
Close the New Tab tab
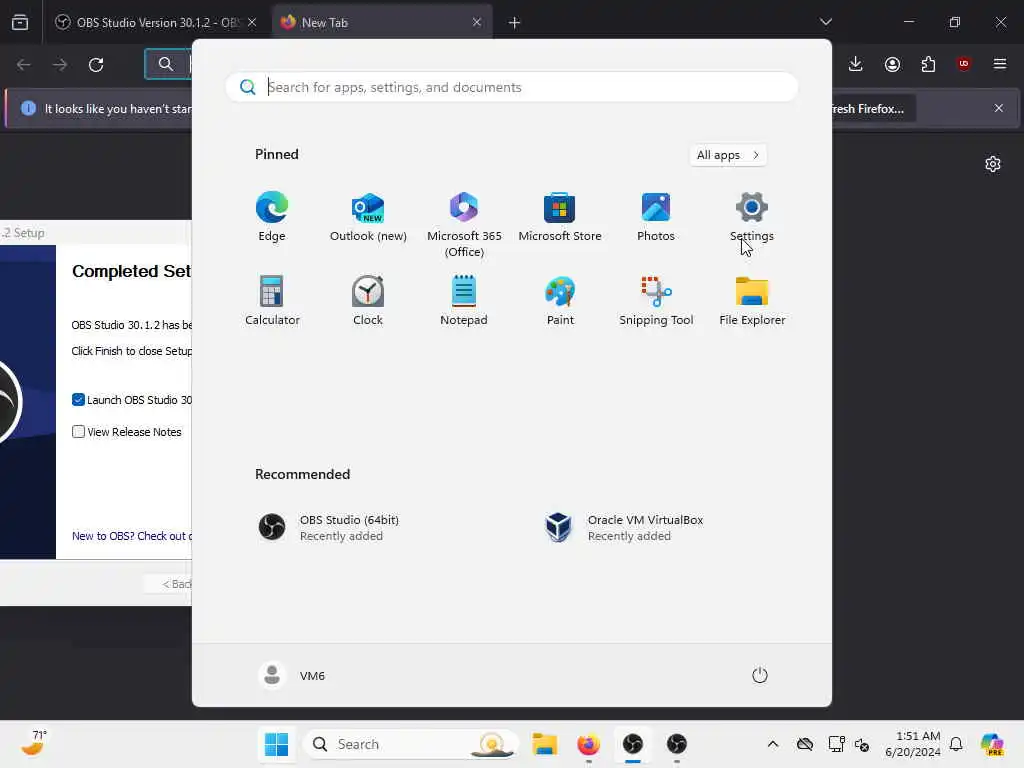[x=477, y=22]
